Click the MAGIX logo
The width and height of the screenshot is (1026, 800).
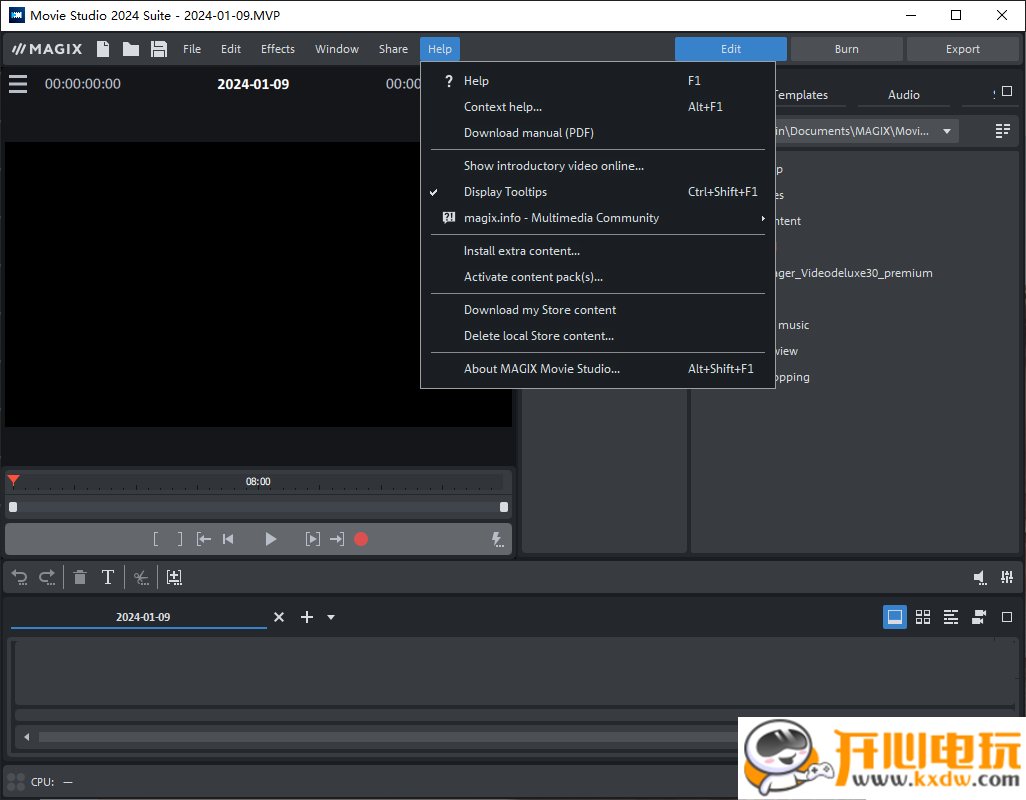click(x=47, y=49)
